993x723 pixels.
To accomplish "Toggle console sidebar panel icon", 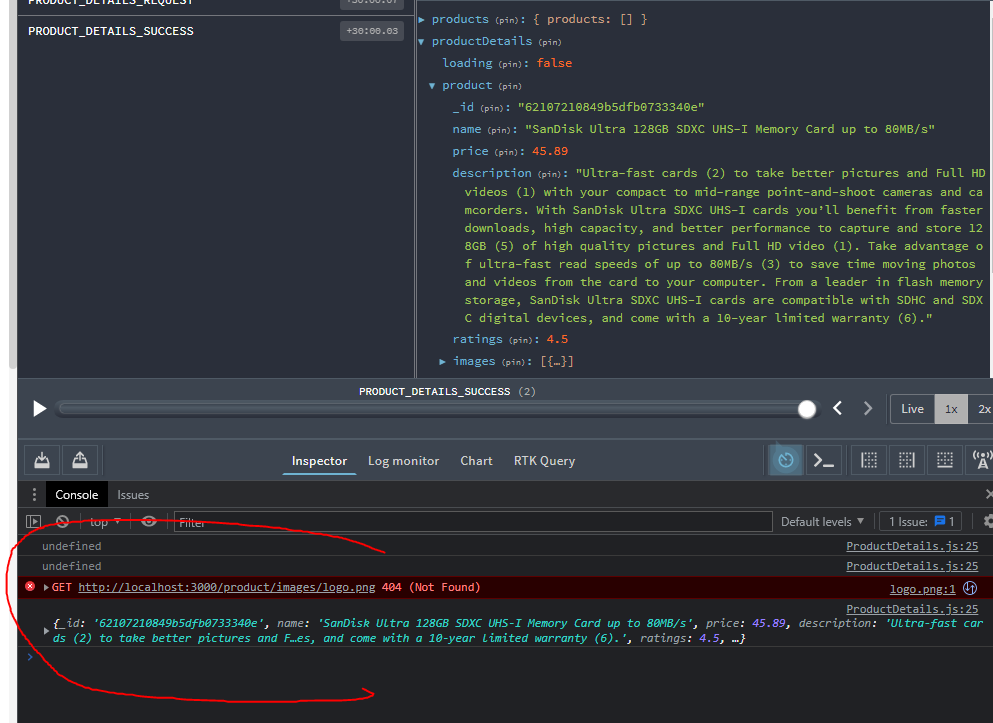I will (34, 522).
